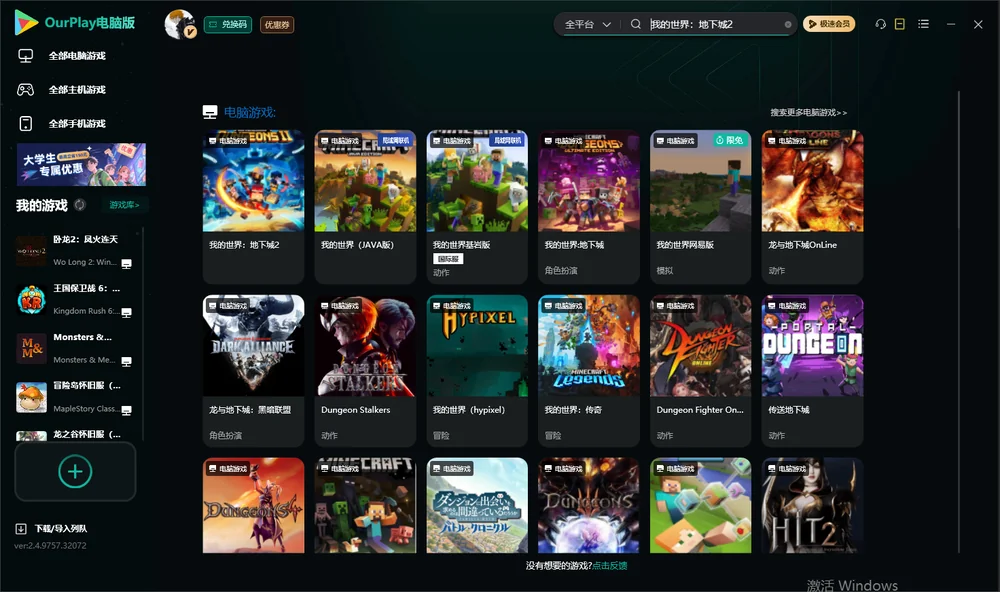Screen dimensions: 1000x592
Task: Click 搜索更多电脑游戏>> link
Action: tap(809, 113)
